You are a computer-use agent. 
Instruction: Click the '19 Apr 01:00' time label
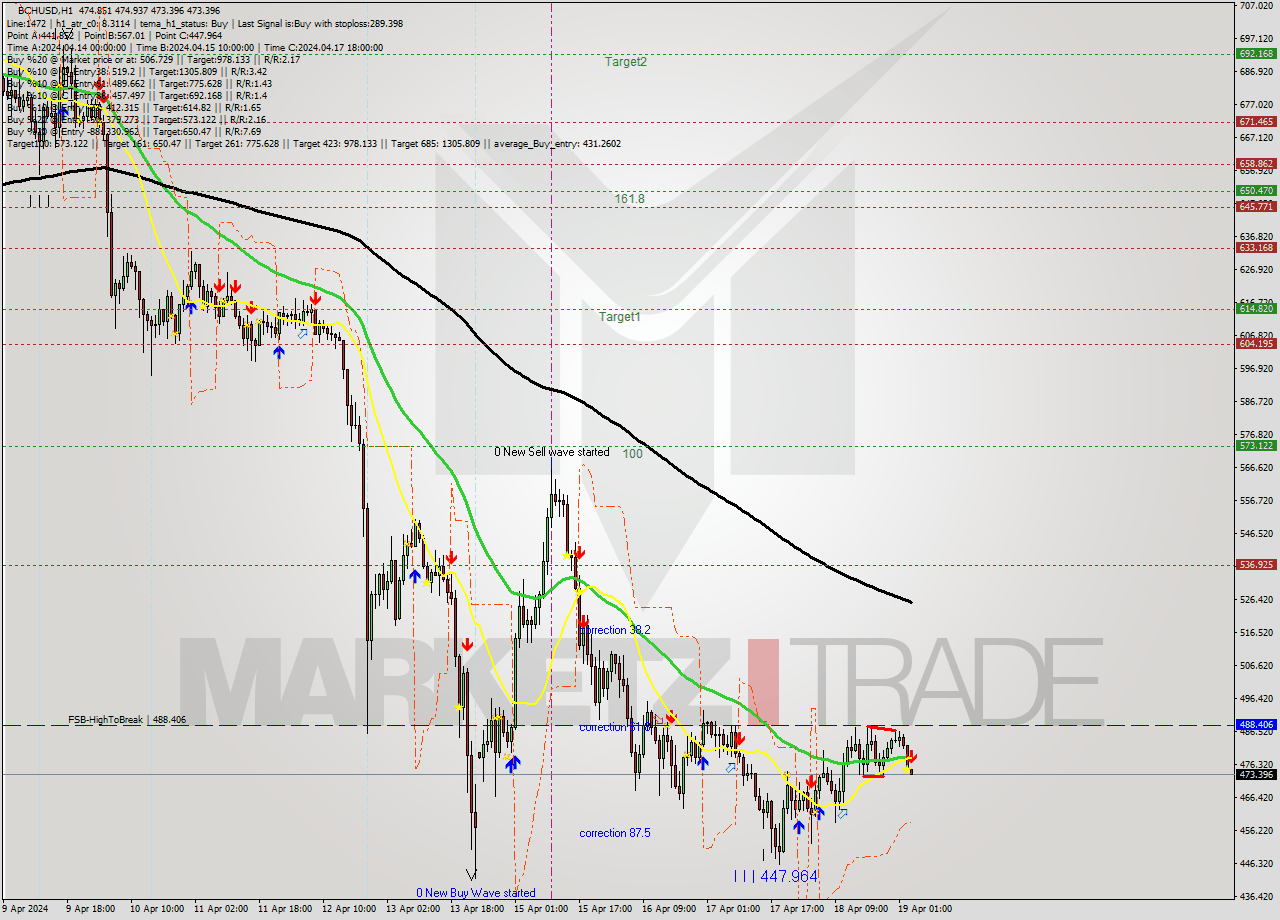(x=925, y=909)
